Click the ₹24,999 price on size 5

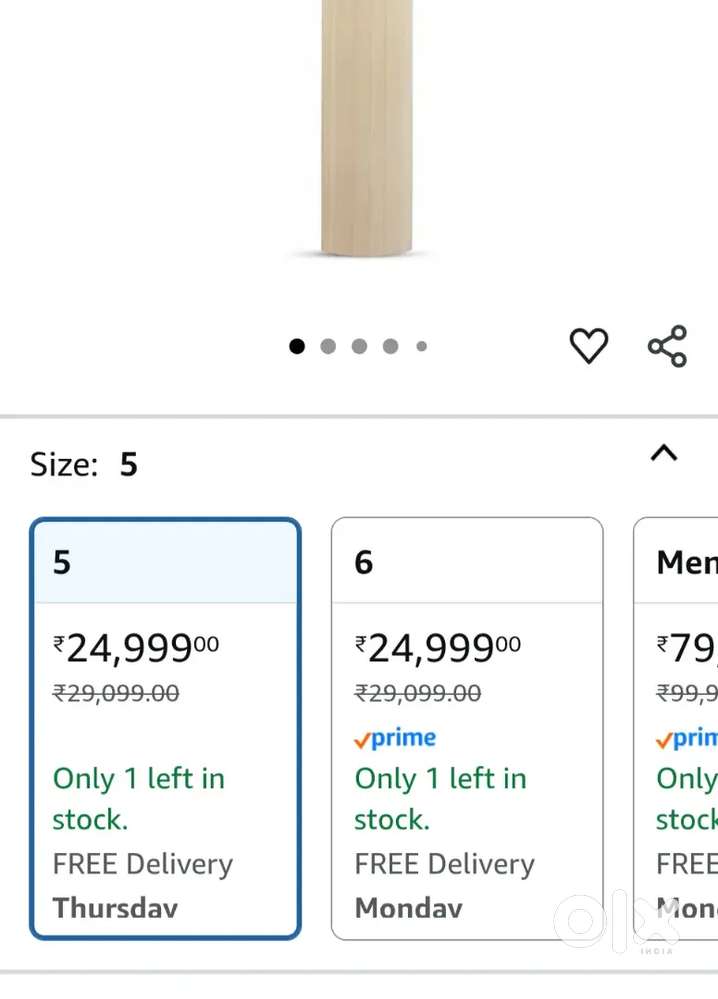134,647
